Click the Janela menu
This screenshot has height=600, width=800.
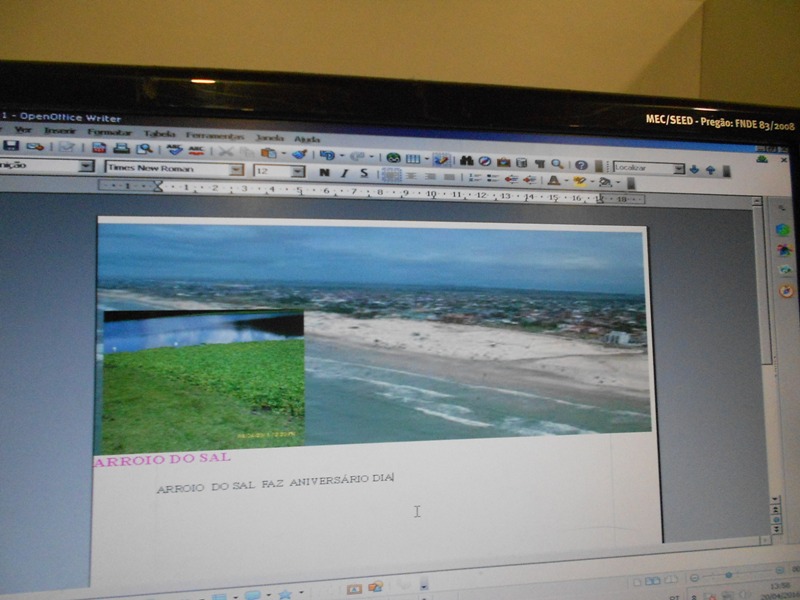point(269,138)
